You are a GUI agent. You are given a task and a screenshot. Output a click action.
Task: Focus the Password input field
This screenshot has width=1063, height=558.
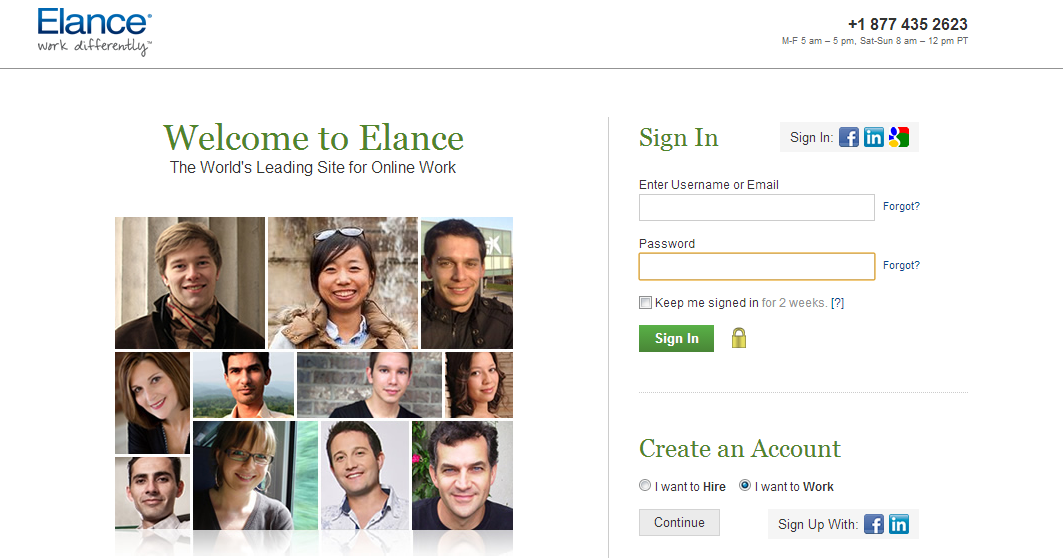click(x=757, y=266)
